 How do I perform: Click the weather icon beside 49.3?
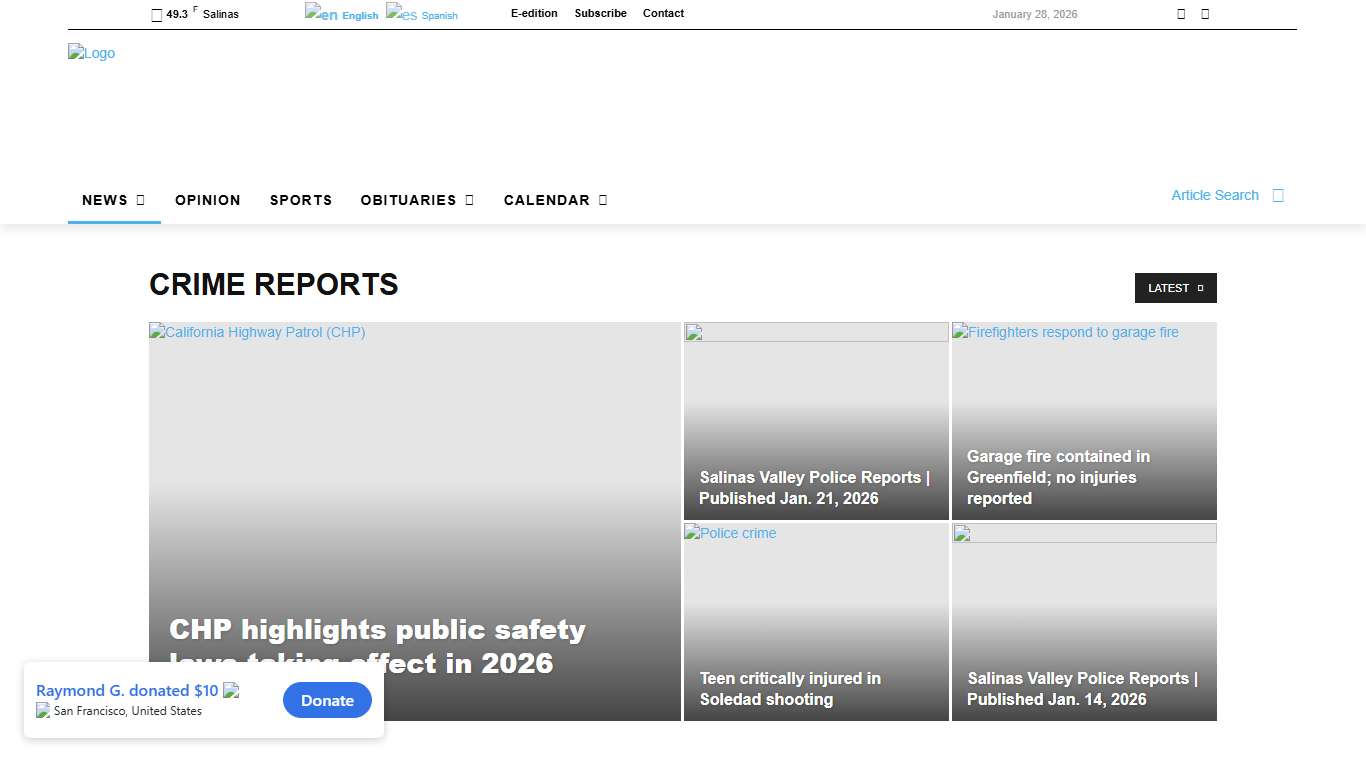(x=156, y=15)
